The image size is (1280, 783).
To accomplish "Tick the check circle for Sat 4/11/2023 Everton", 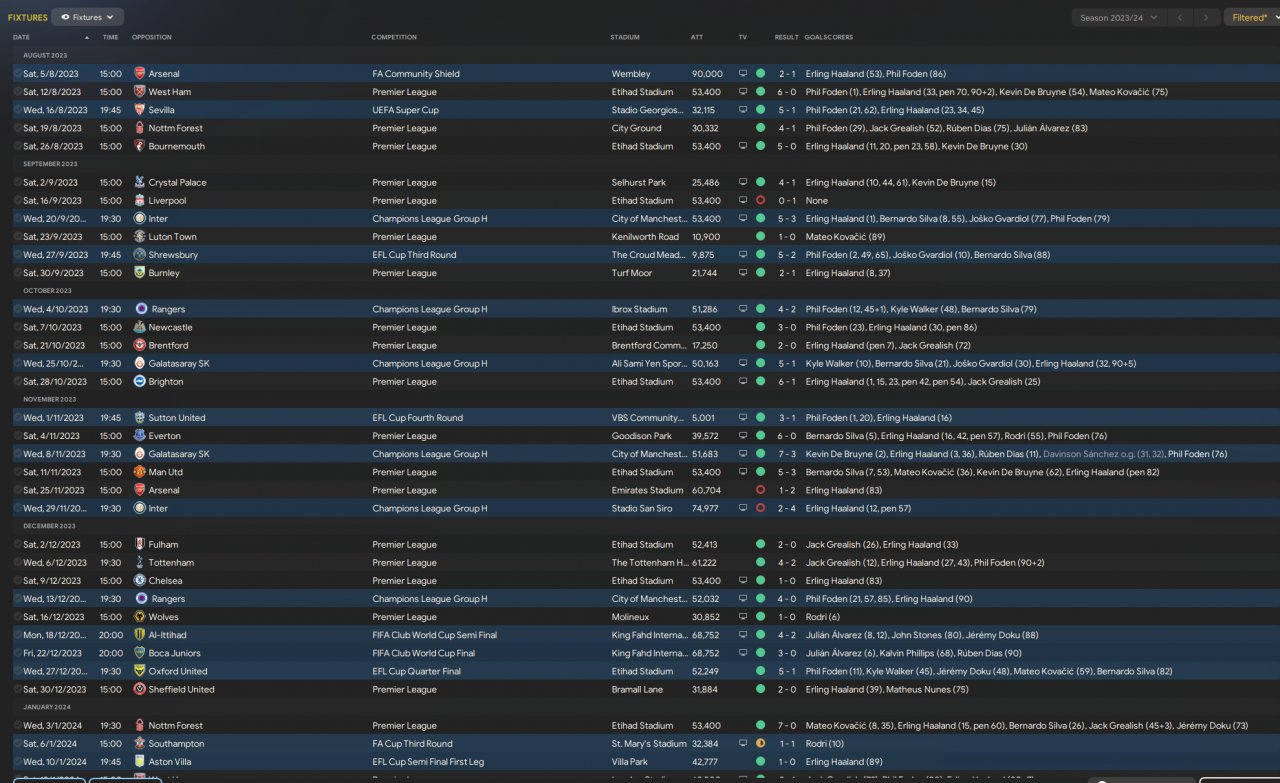I will tap(17, 436).
